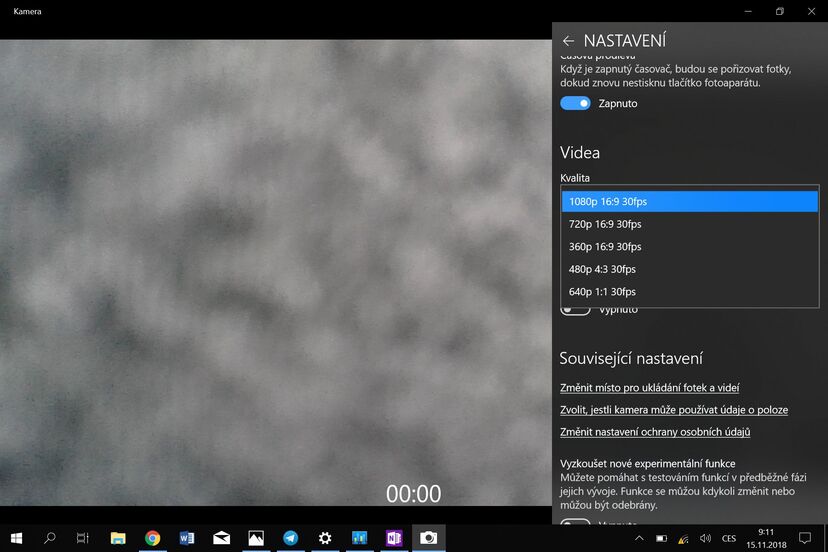Image resolution: width=828 pixels, height=552 pixels.
Task: Open Task View from taskbar
Action: [x=83, y=538]
